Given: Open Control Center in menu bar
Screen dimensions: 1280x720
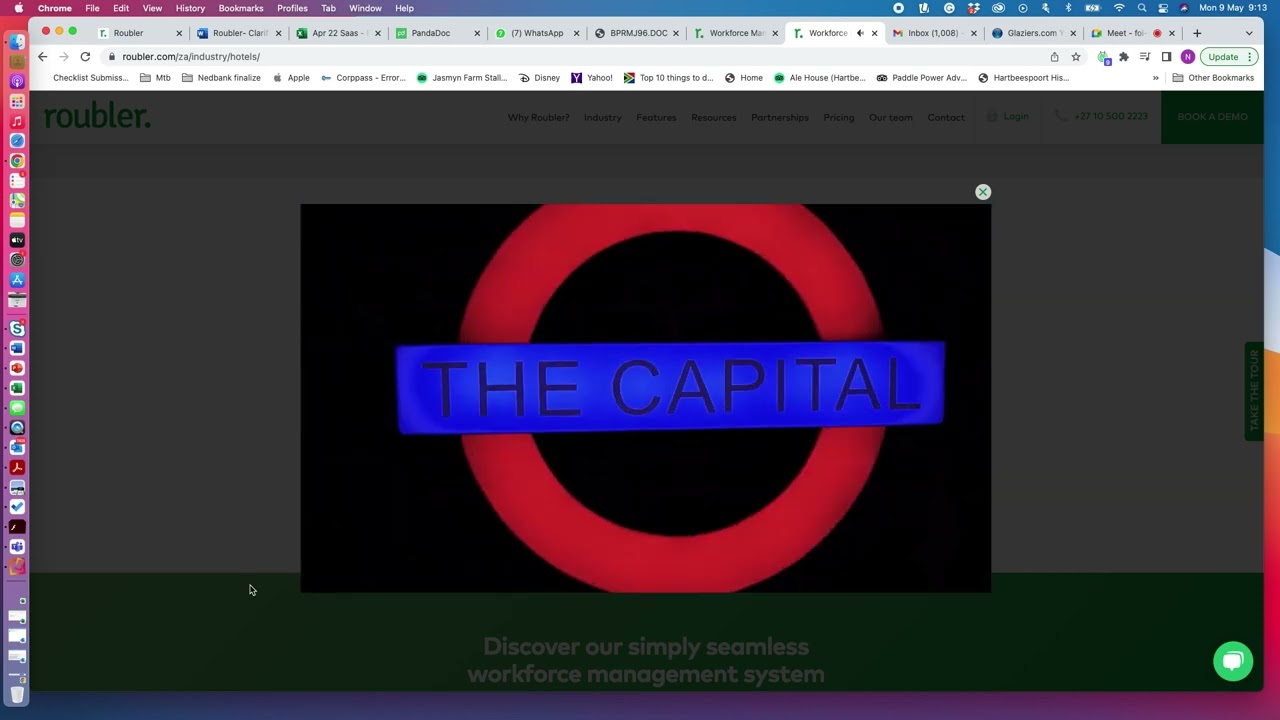Looking at the screenshot, I should 1163,8.
